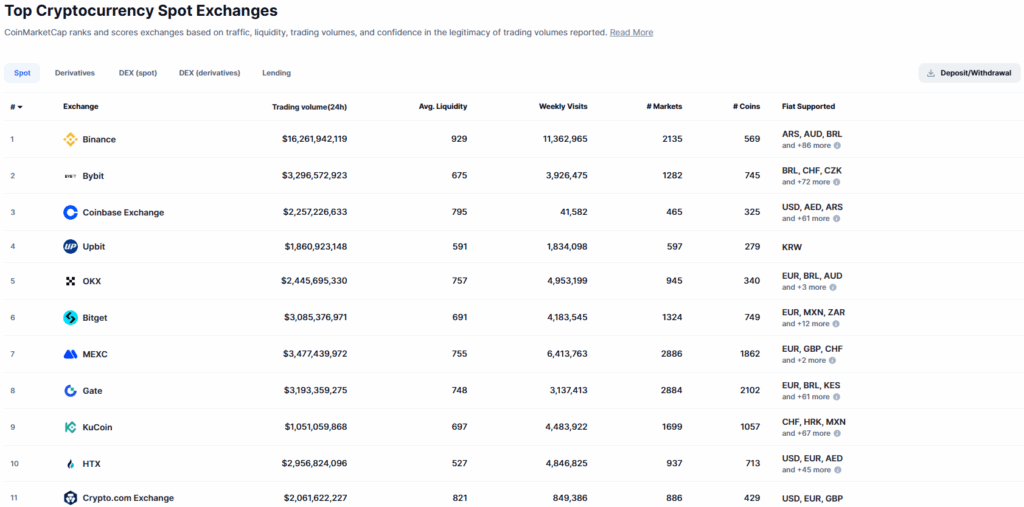Viewport: 1024px width, 507px height.
Task: Sort by Weekly Visits column header
Action: click(563, 106)
